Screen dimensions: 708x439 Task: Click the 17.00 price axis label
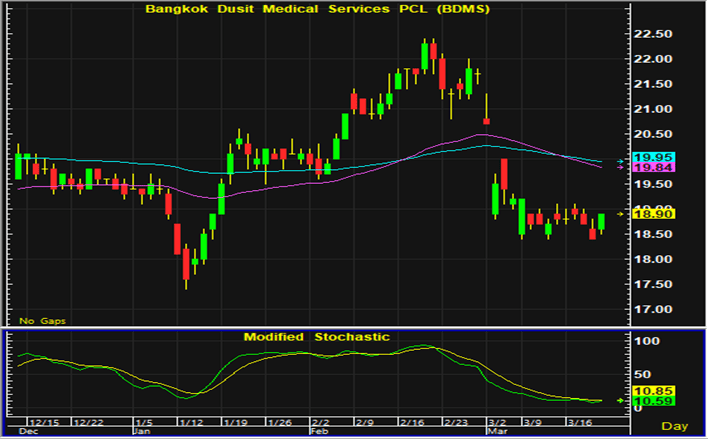654,309
